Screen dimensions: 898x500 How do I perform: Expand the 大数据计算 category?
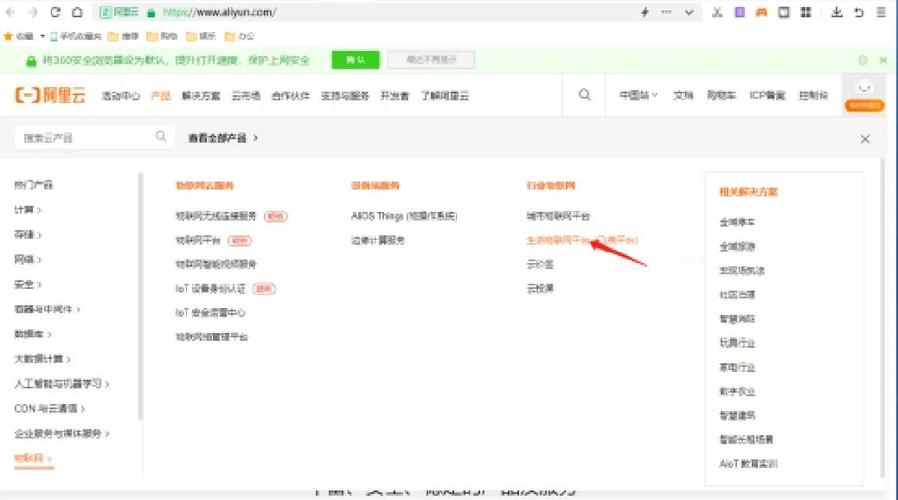pos(42,359)
